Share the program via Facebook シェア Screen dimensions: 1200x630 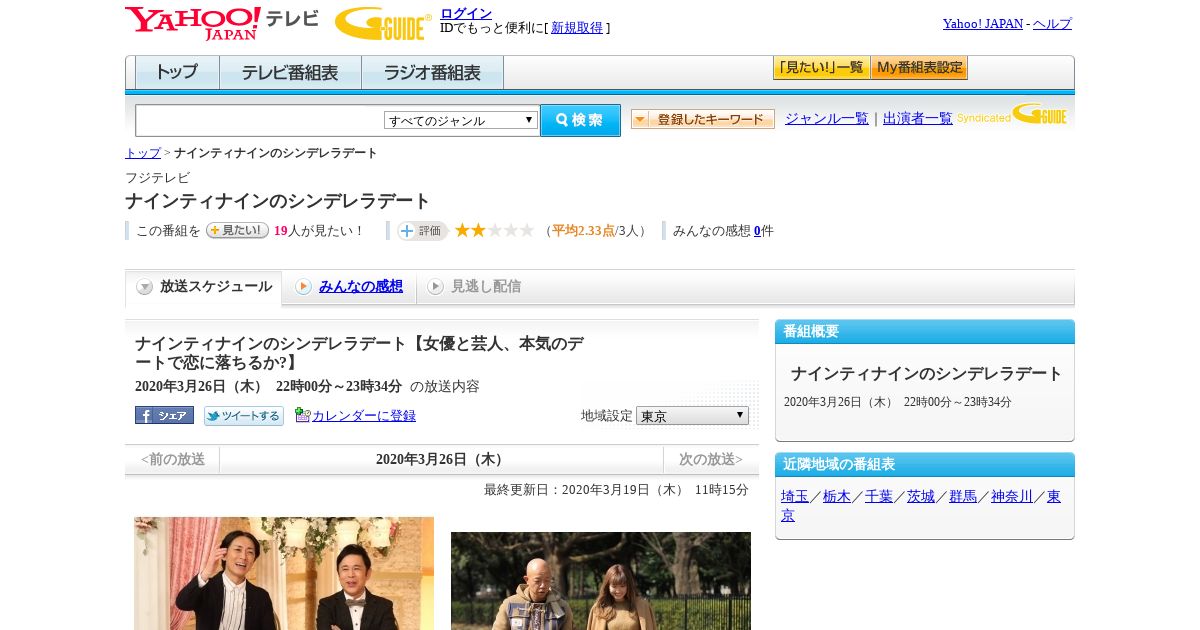tap(164, 415)
